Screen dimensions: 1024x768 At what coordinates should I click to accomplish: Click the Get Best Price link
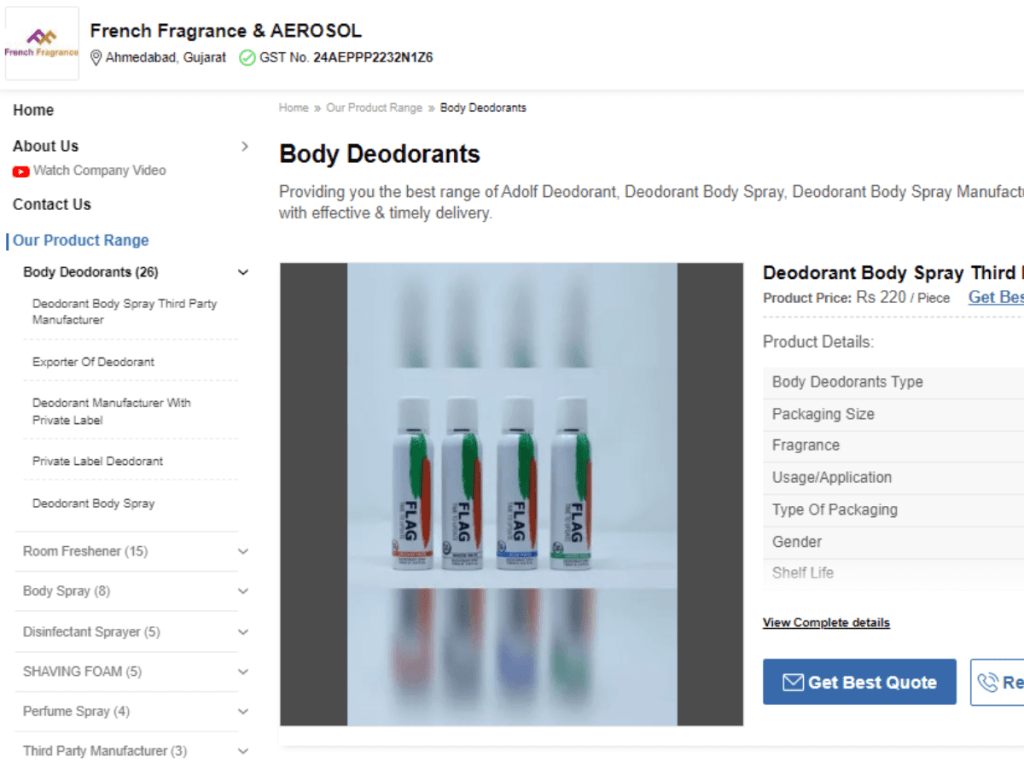(996, 298)
